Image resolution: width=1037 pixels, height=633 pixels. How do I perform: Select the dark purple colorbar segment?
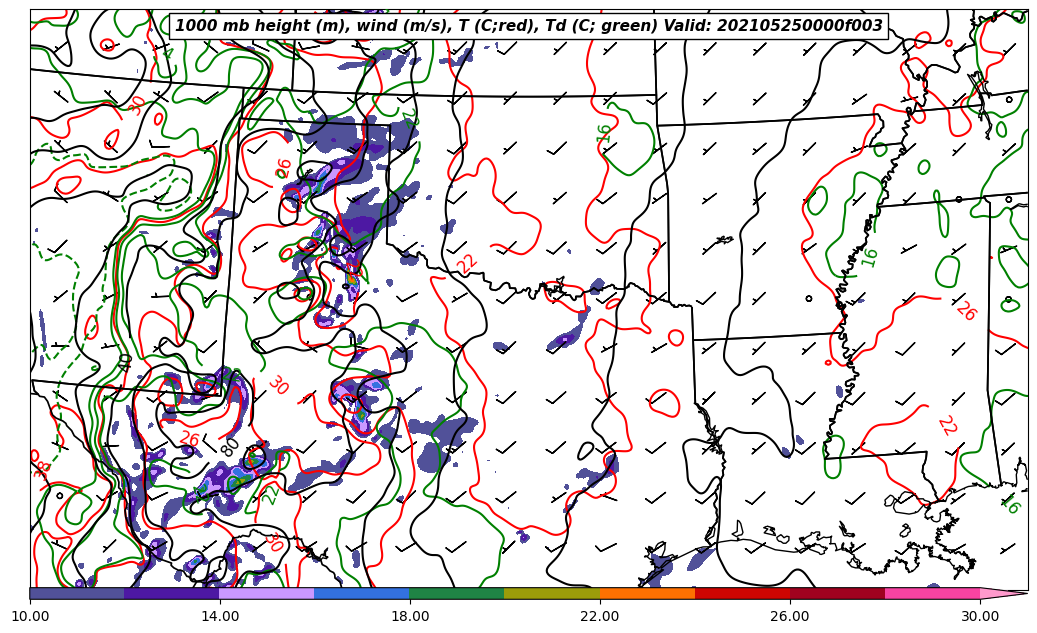point(172,593)
